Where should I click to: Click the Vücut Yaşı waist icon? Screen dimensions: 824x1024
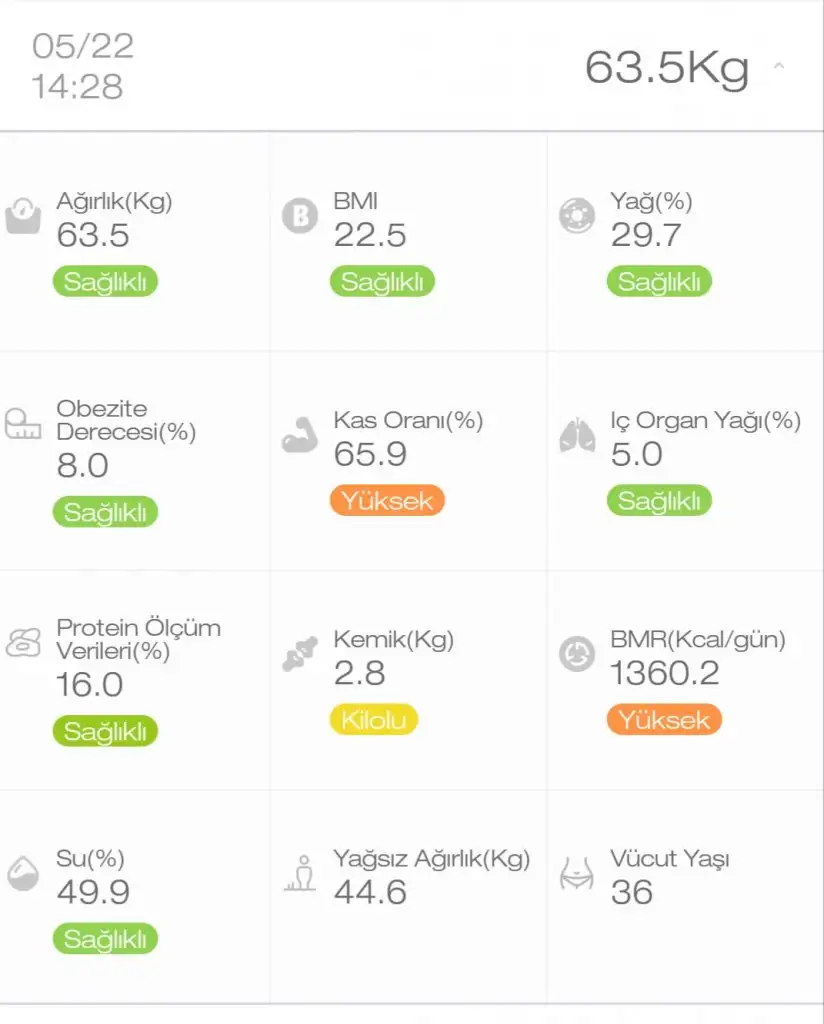tap(576, 873)
